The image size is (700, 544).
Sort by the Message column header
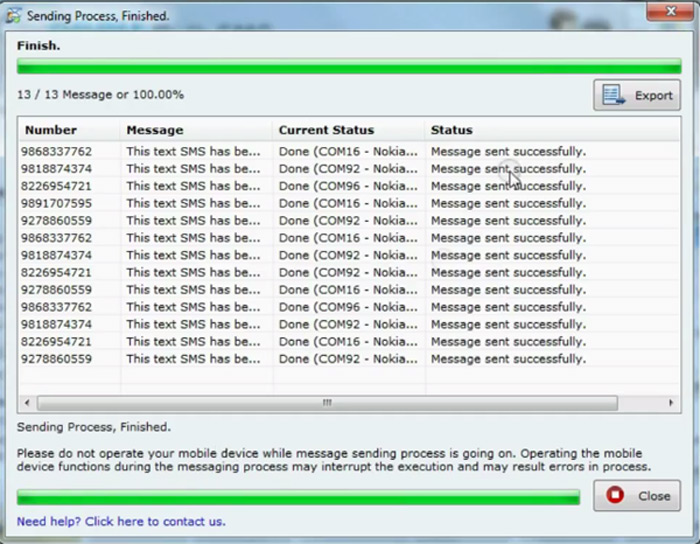pyautogui.click(x=196, y=130)
